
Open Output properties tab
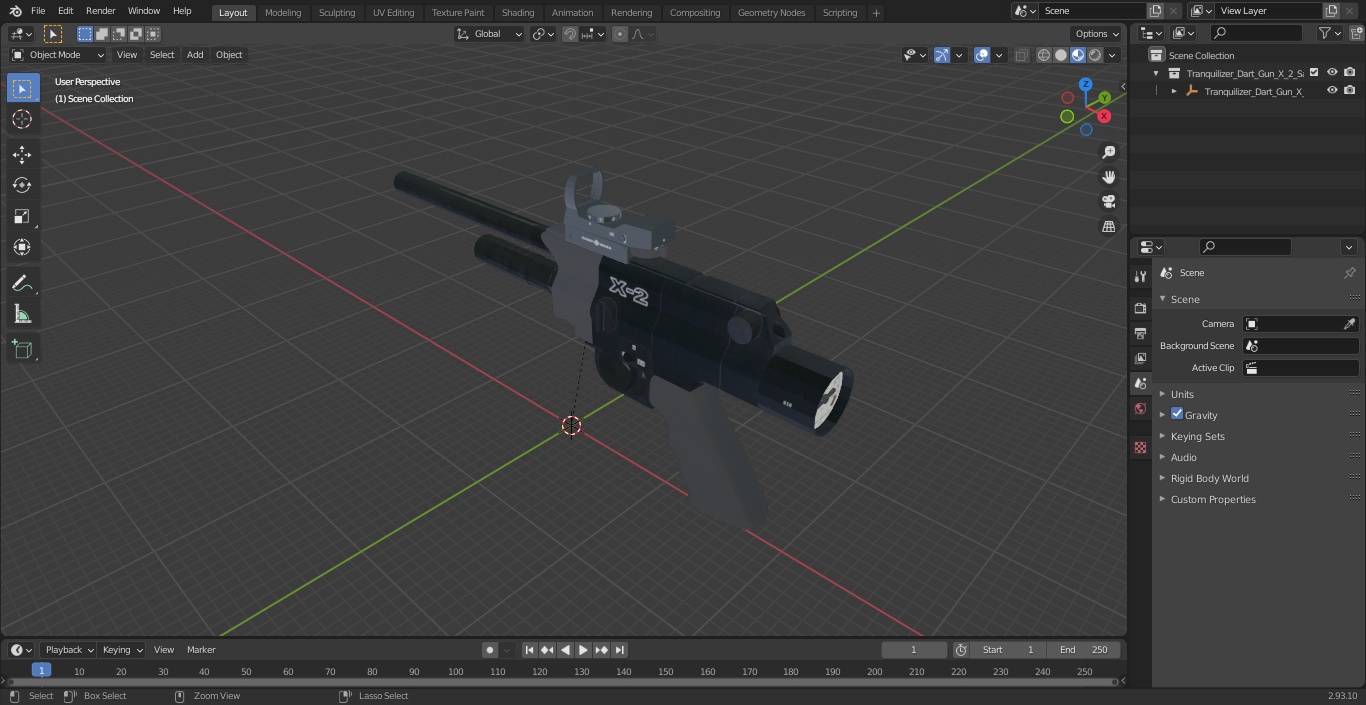(x=1140, y=333)
